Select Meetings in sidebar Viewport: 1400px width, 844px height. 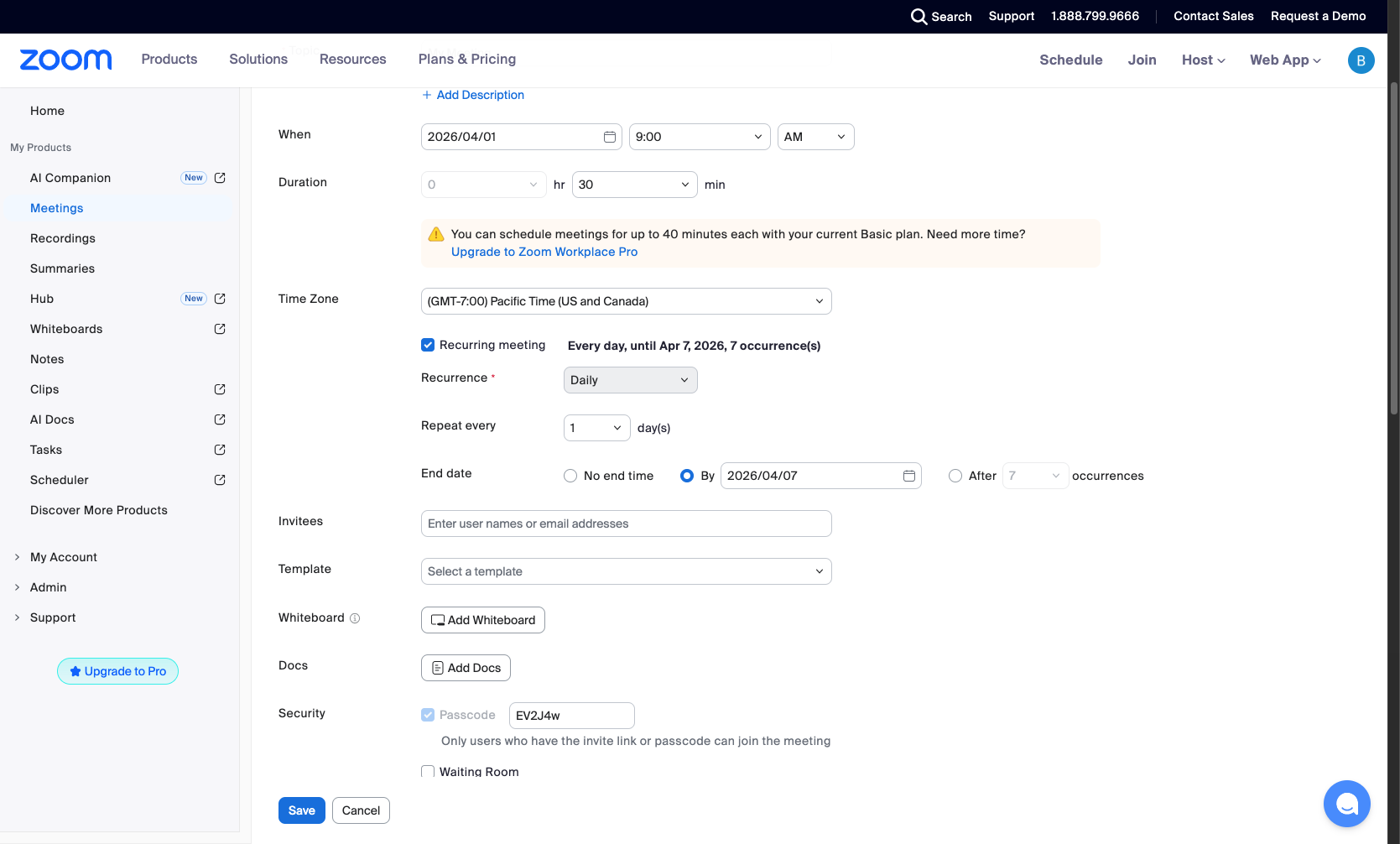[57, 208]
